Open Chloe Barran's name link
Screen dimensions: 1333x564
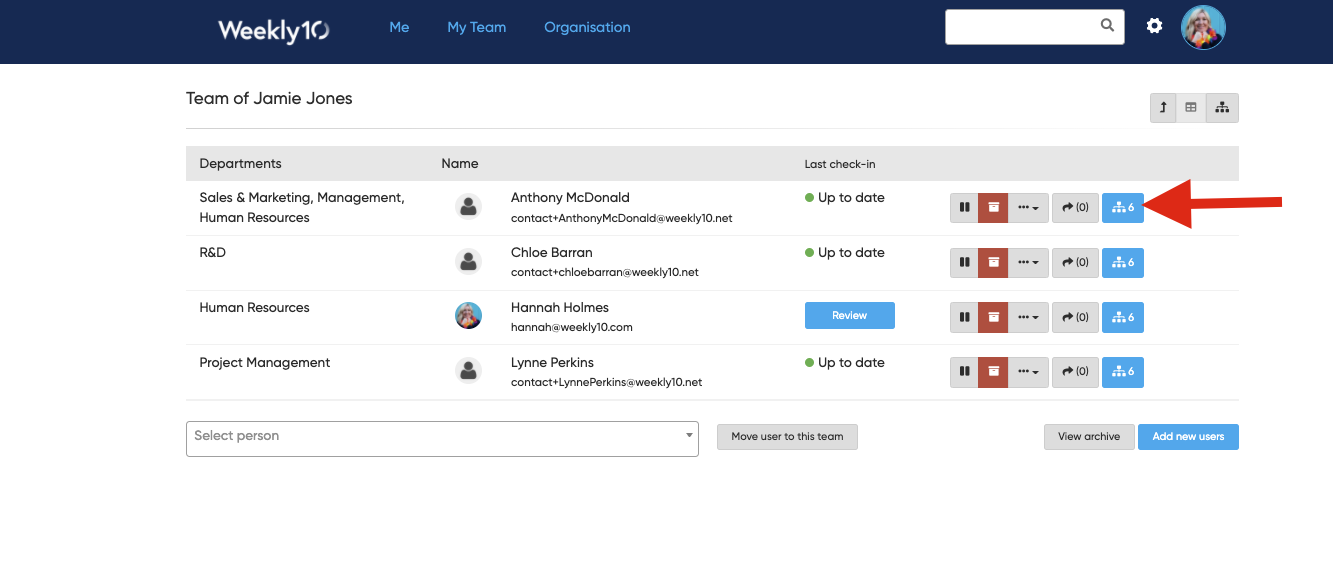(551, 253)
